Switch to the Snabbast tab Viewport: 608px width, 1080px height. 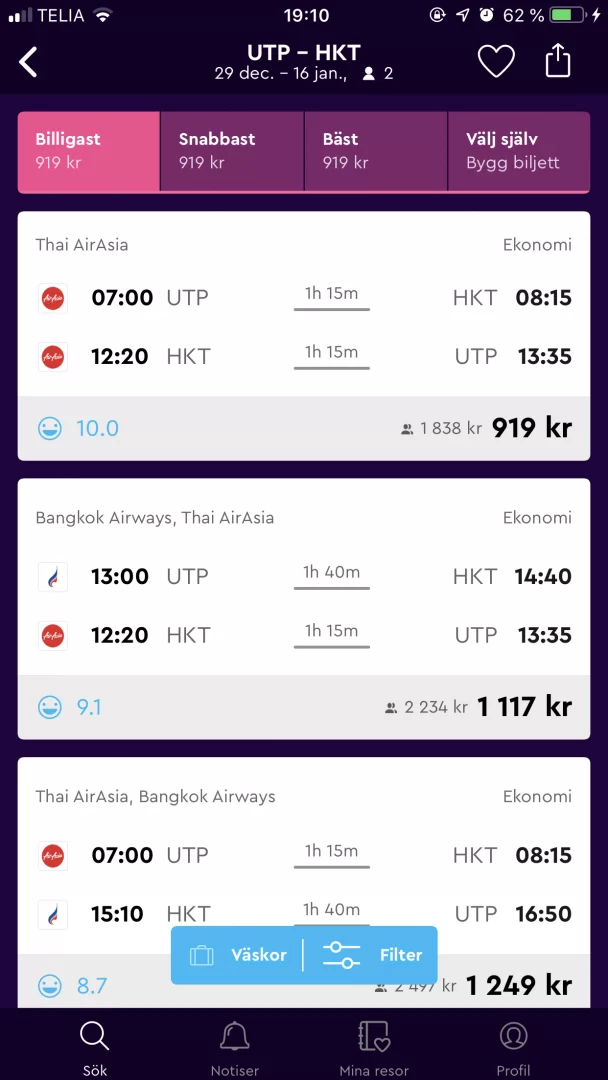coord(232,151)
